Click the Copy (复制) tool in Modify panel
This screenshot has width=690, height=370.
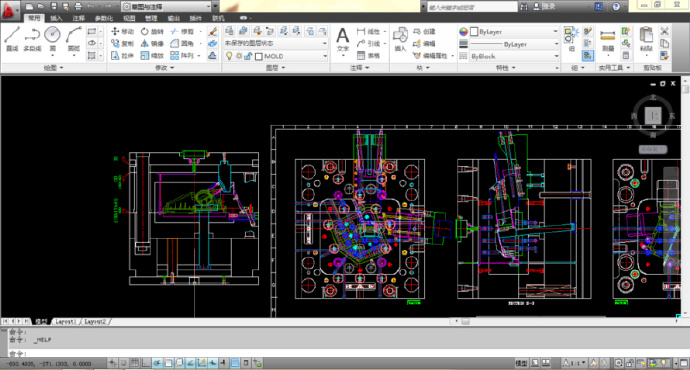tap(122, 43)
